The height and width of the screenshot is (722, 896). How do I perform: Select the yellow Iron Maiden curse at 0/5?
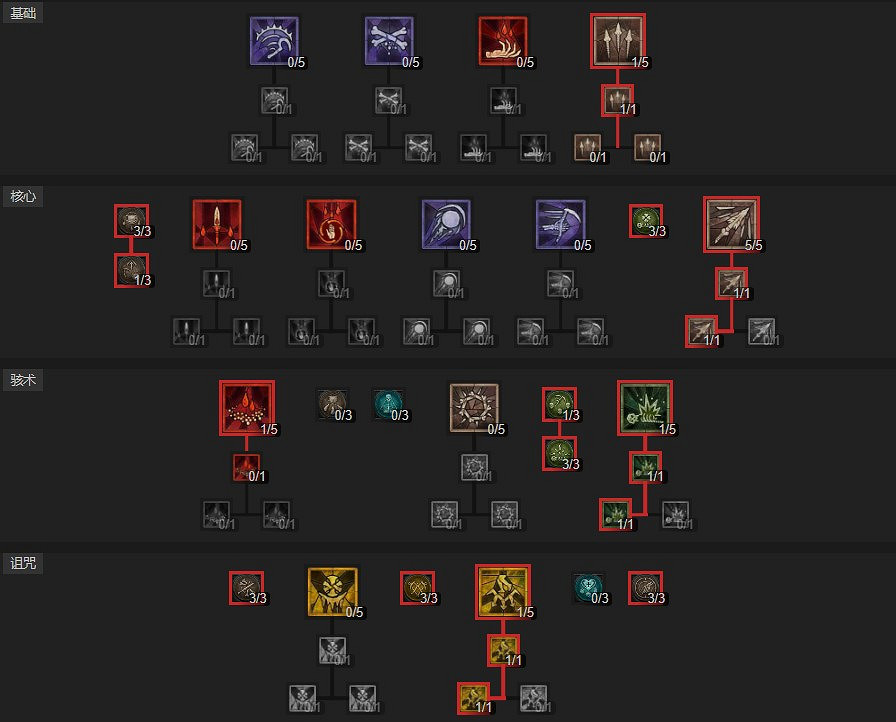[x=333, y=592]
